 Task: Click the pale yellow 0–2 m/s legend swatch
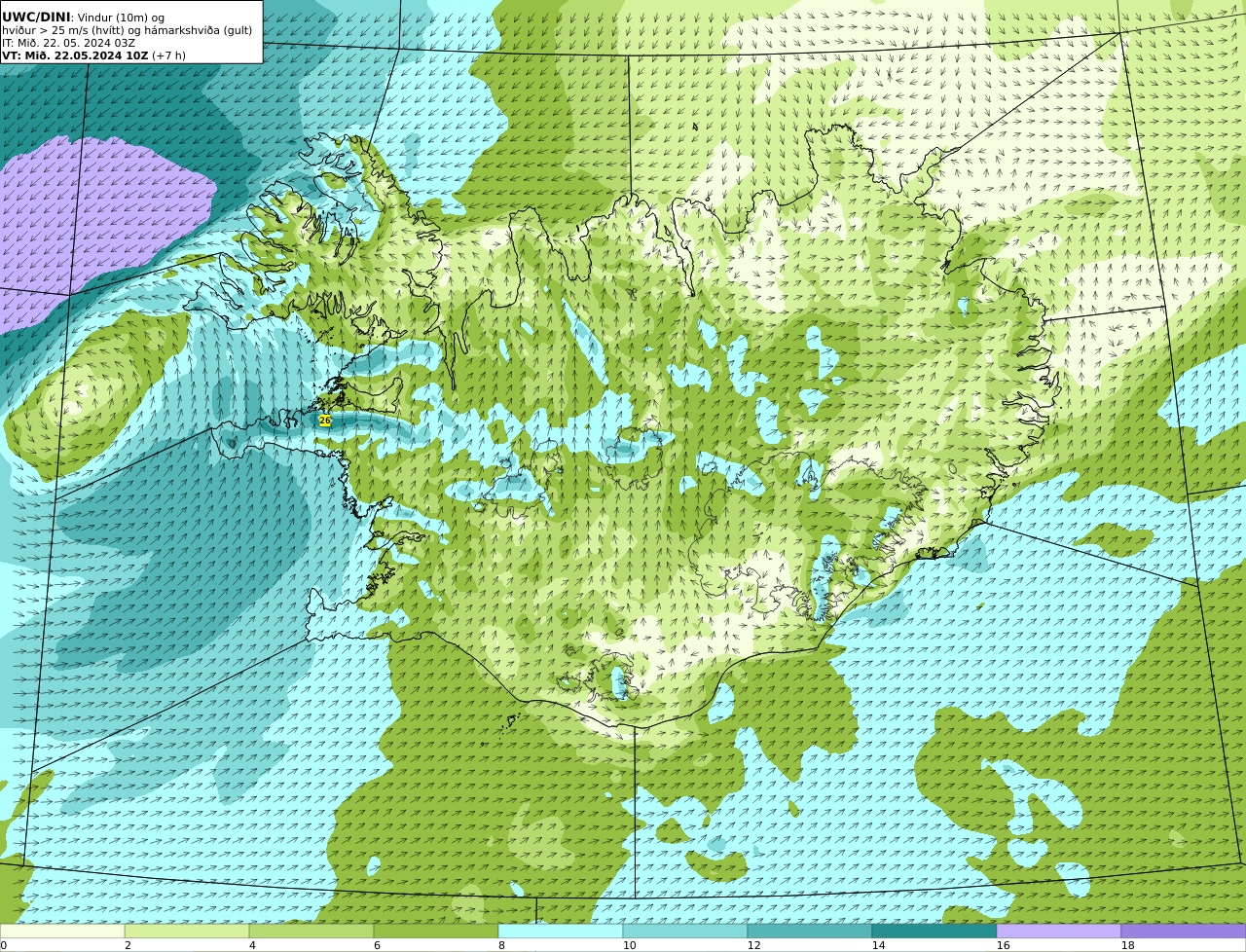click(62, 931)
